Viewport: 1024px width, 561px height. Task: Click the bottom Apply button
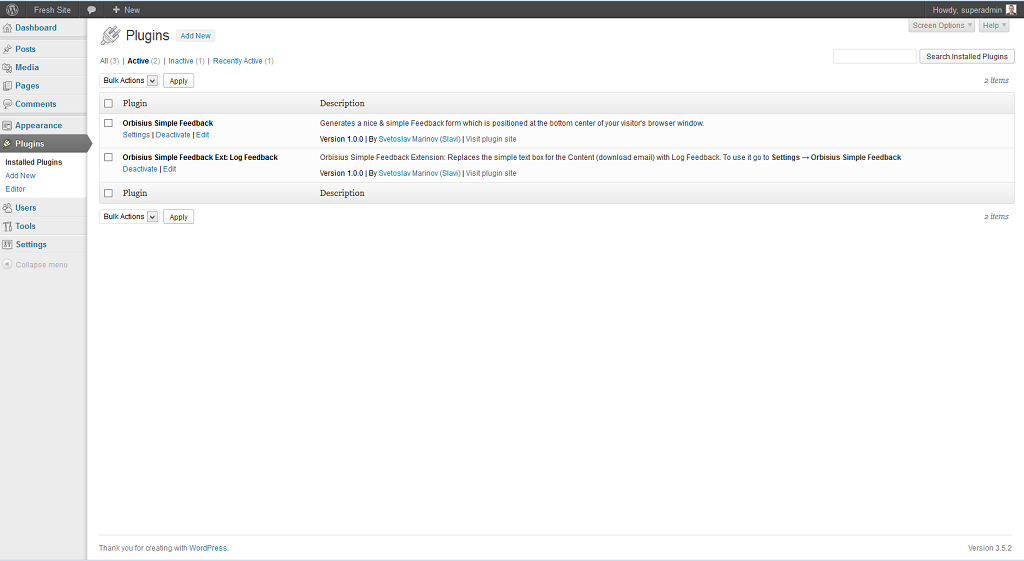click(178, 217)
